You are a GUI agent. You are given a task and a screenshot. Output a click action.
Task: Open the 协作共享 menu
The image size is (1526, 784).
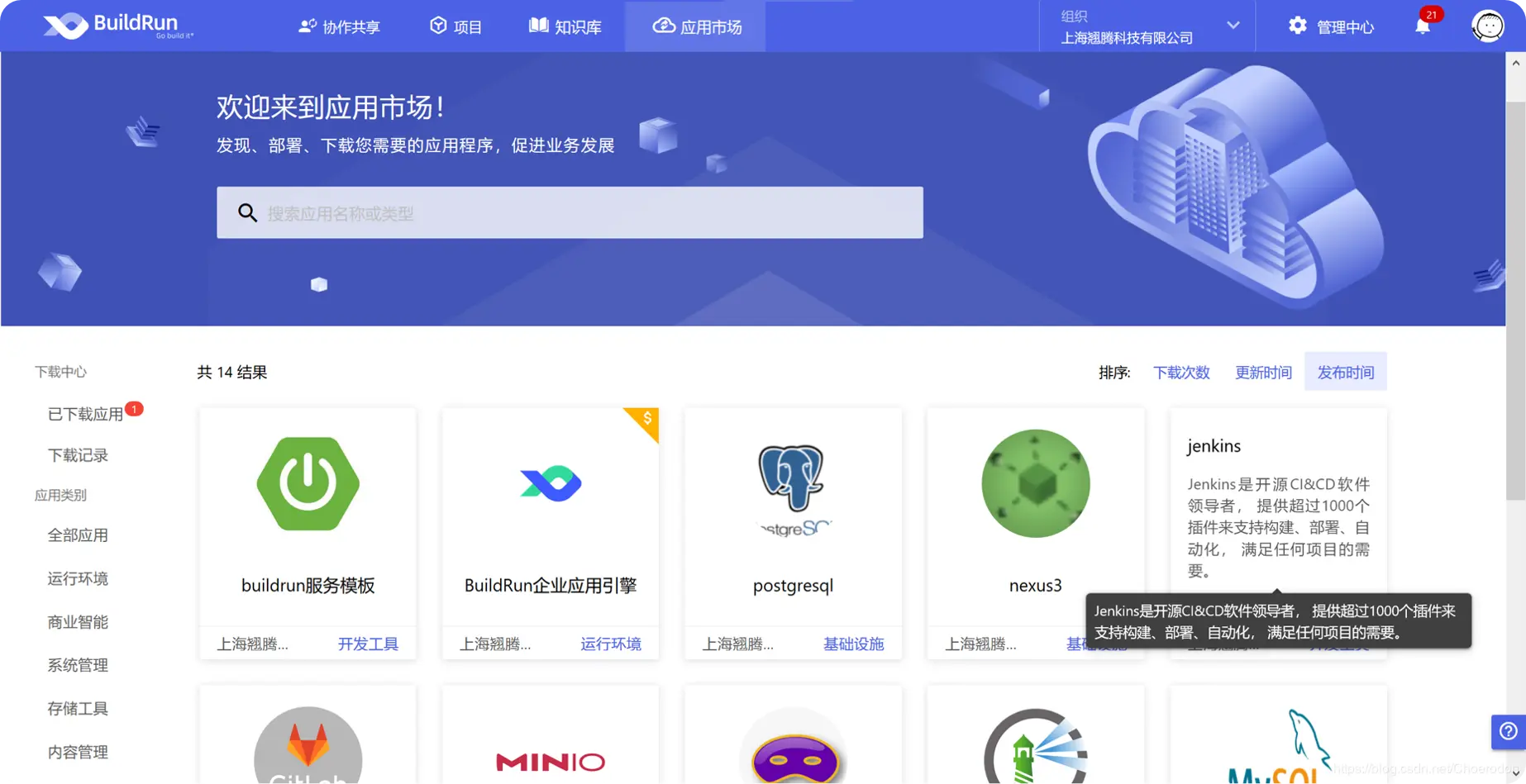pyautogui.click(x=339, y=26)
